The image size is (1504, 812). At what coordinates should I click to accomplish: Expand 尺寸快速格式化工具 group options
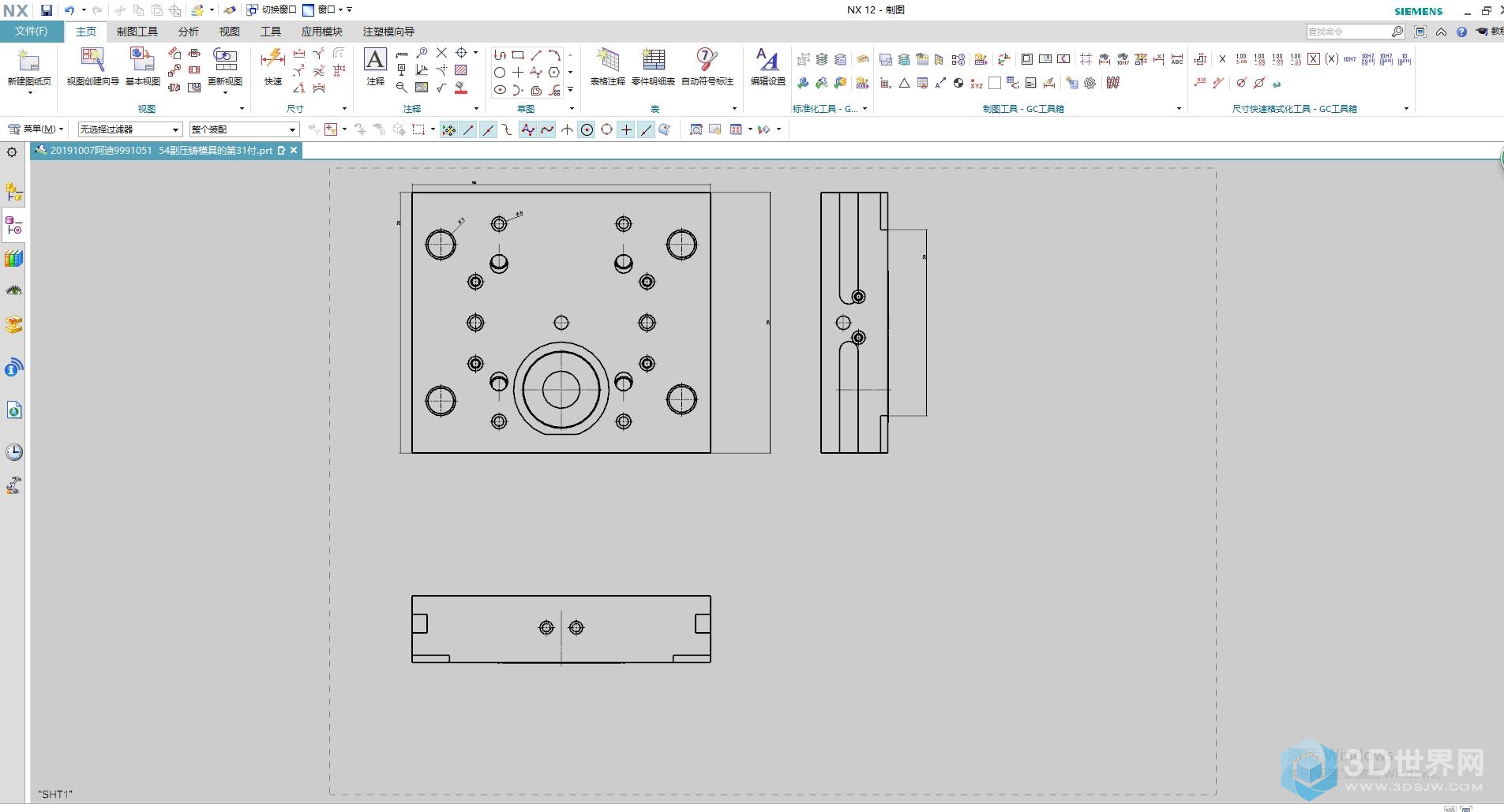click(1406, 109)
